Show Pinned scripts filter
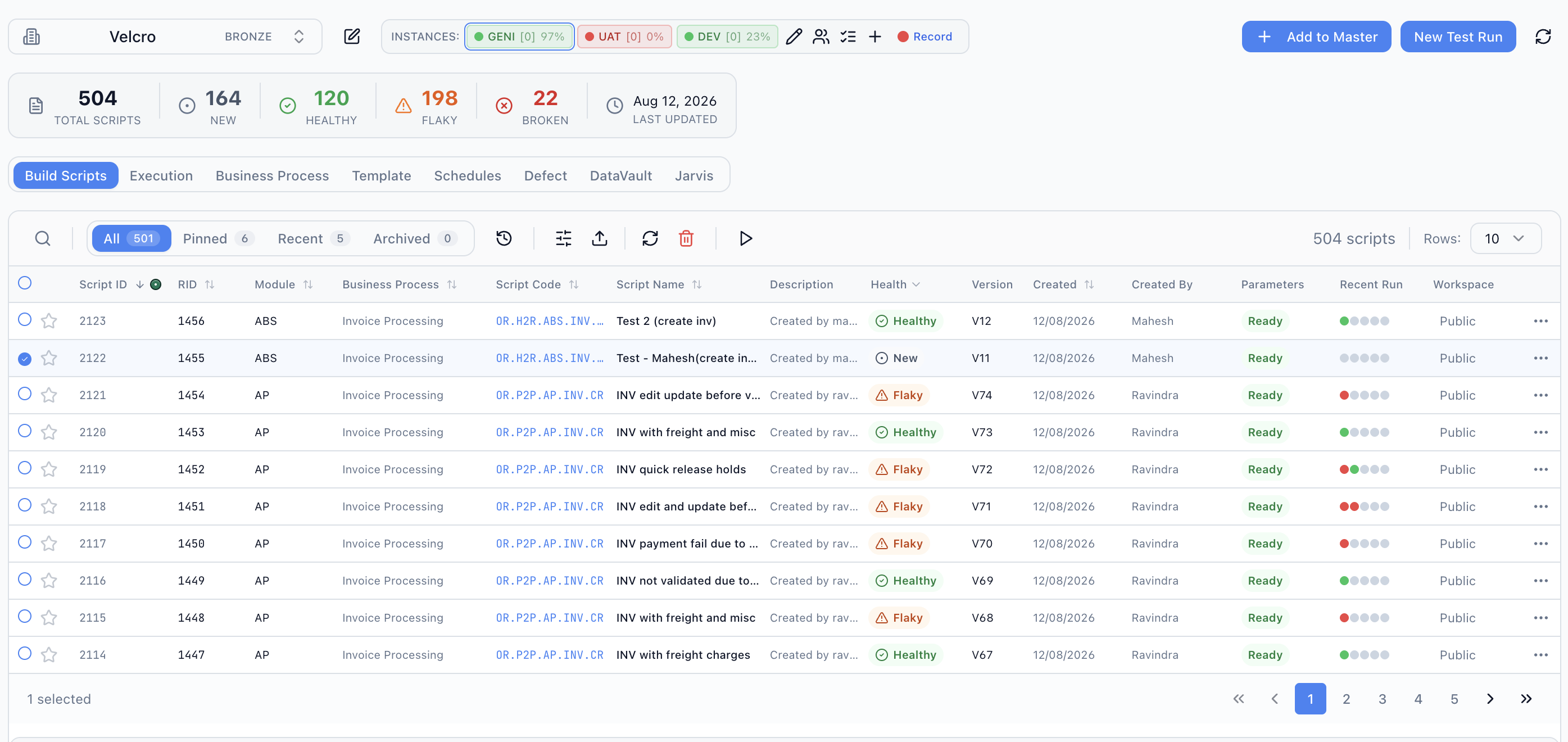 pyautogui.click(x=219, y=238)
